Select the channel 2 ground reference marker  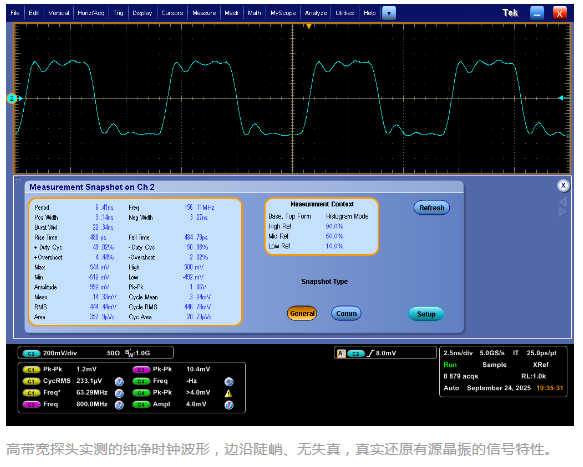tap(12, 99)
